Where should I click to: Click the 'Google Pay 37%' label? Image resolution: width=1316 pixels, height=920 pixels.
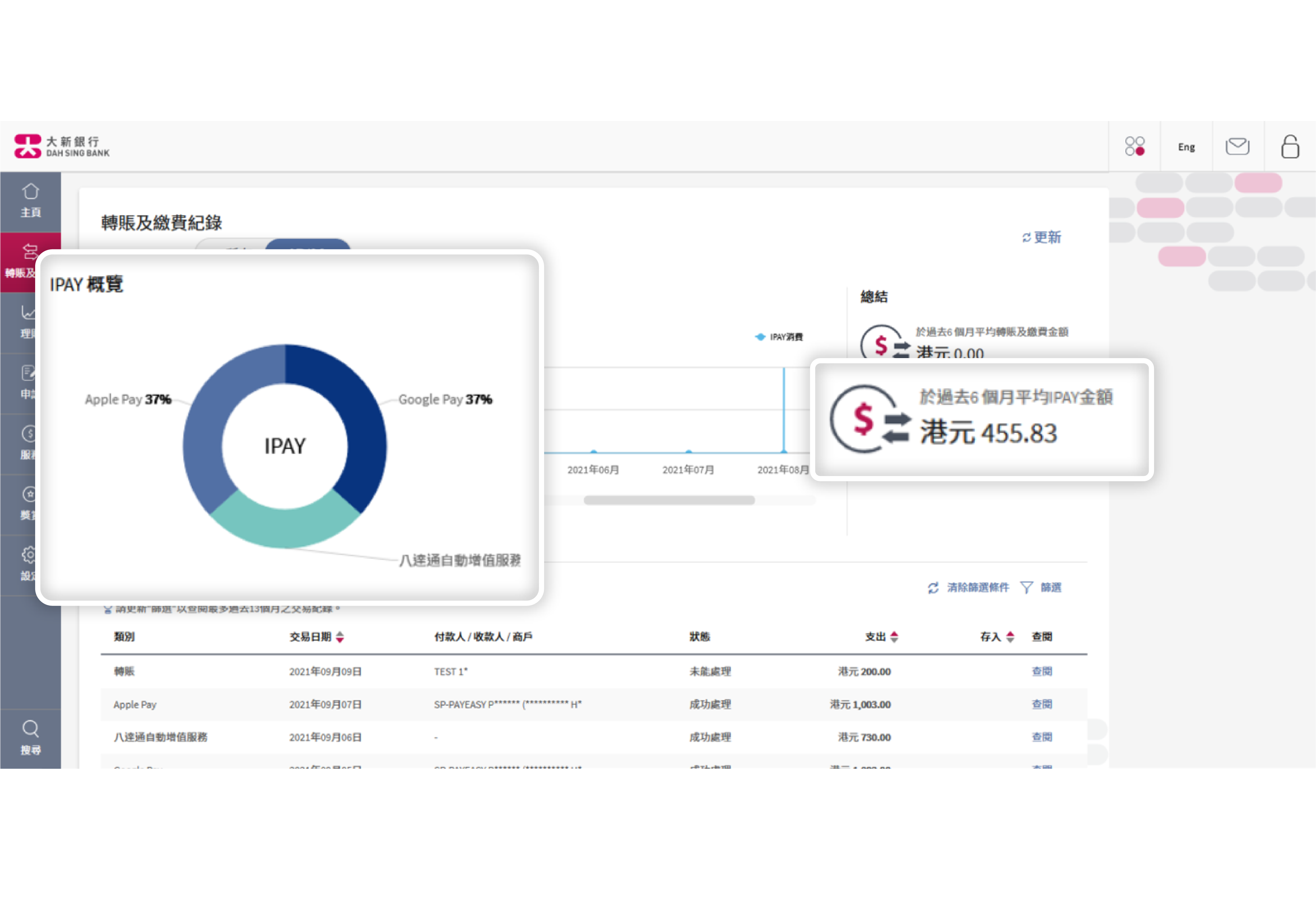[445, 399]
